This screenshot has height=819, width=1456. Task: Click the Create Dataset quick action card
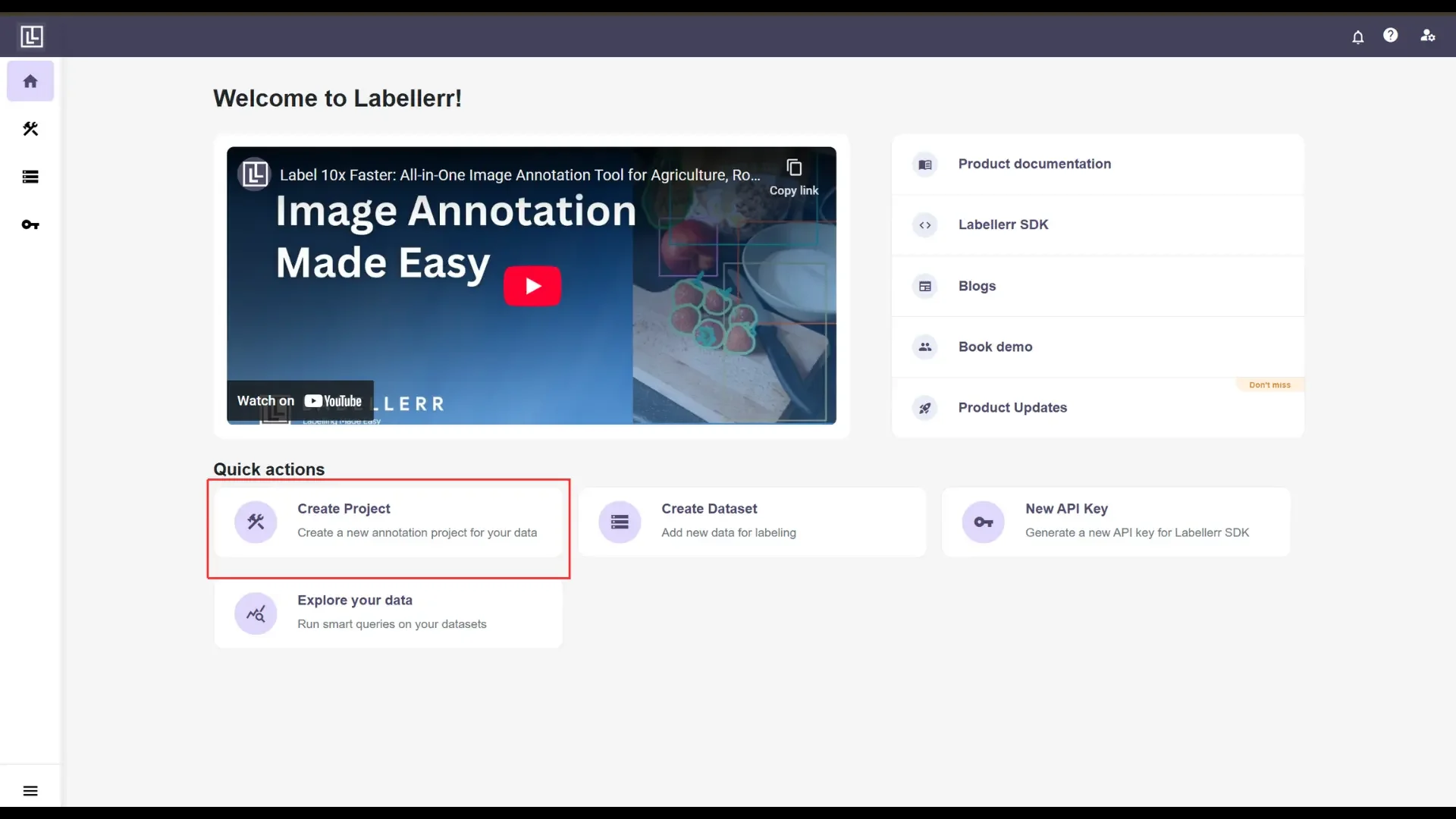pyautogui.click(x=752, y=522)
